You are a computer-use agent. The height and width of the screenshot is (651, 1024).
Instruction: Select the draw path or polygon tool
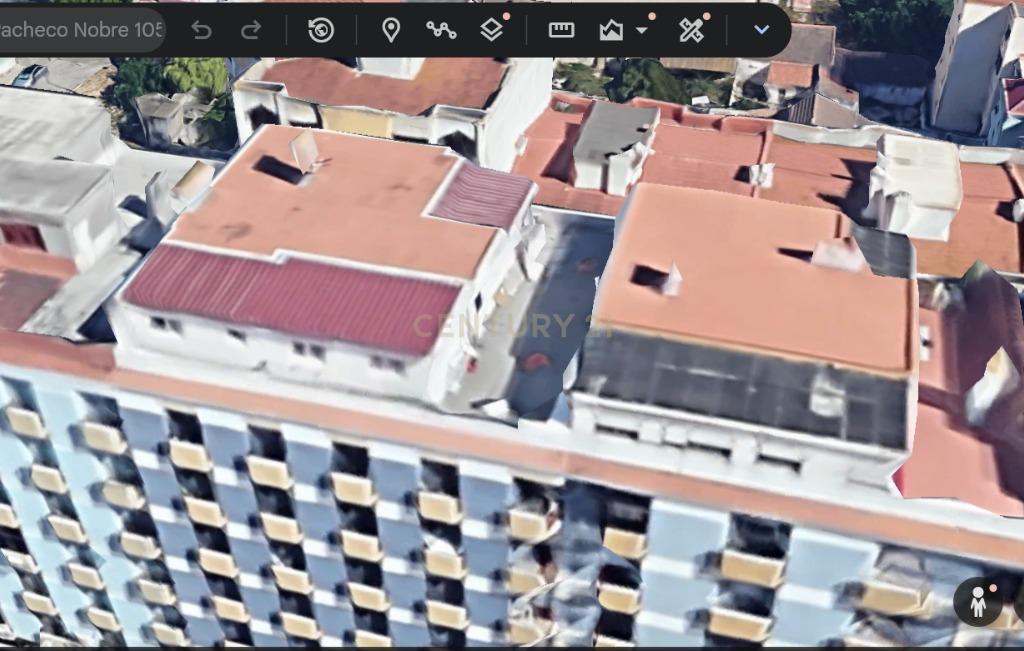click(441, 30)
